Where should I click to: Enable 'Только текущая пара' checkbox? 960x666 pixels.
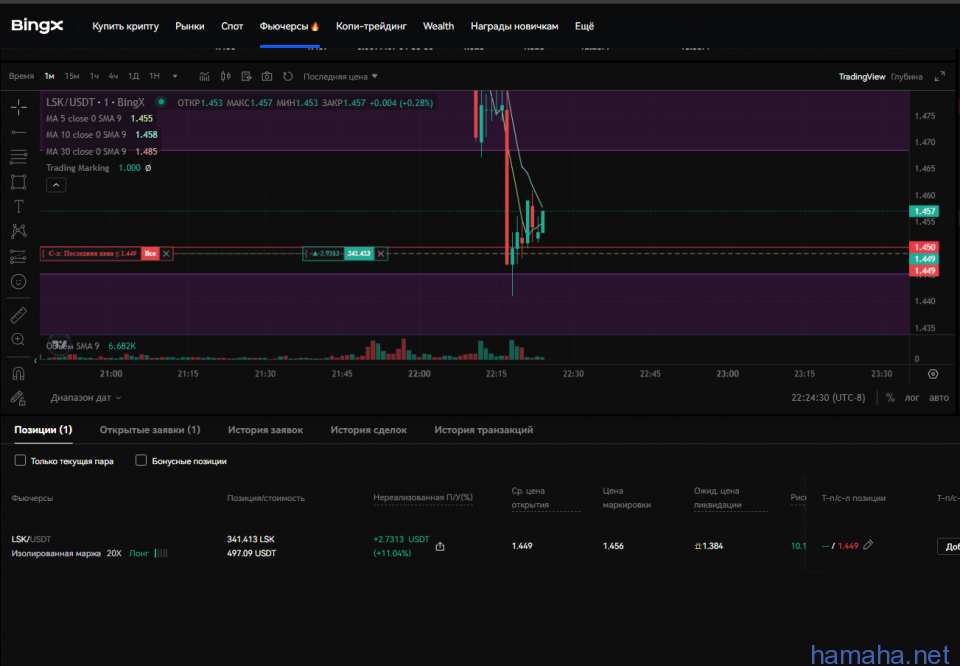coord(20,460)
